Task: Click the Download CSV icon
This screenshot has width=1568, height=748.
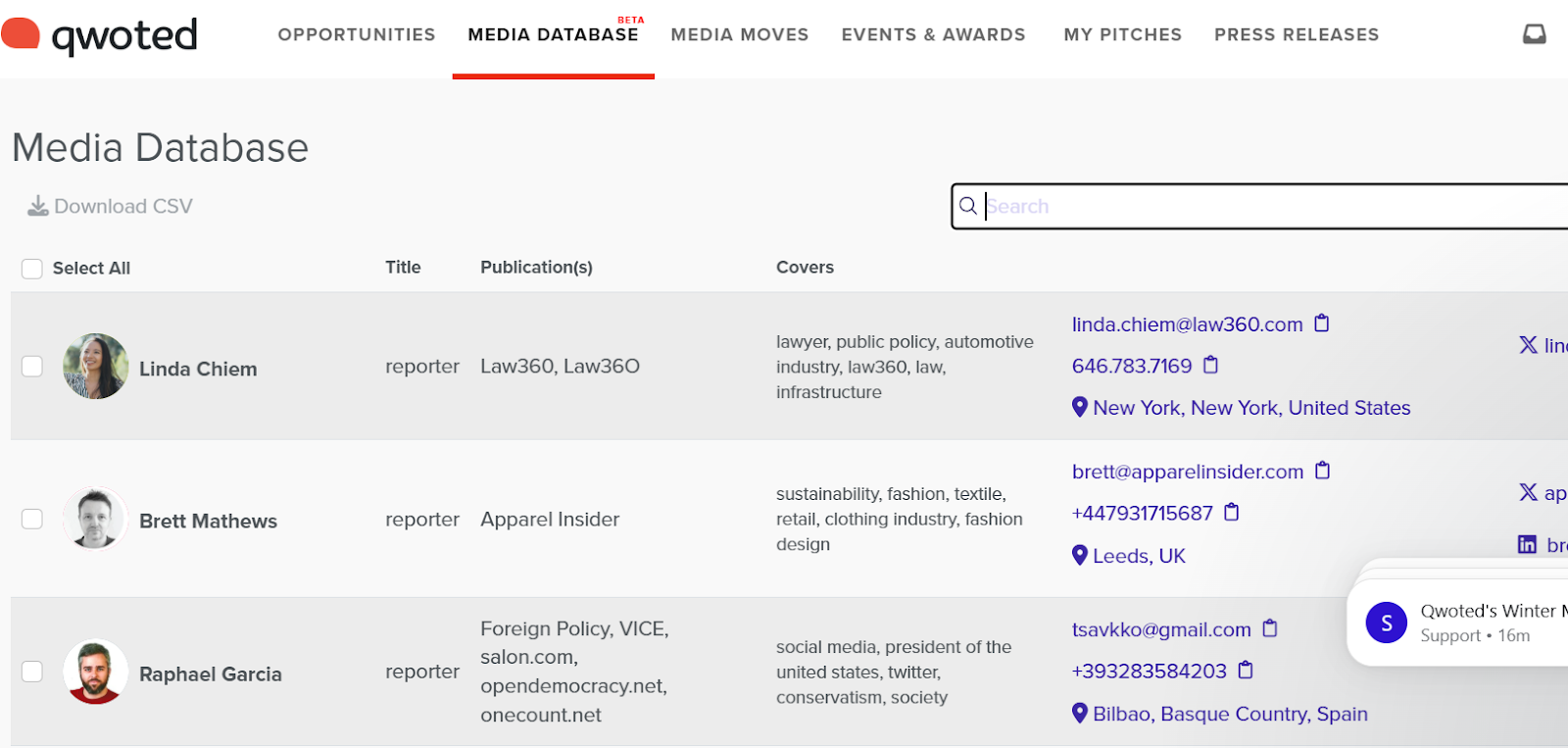Action: (x=38, y=206)
